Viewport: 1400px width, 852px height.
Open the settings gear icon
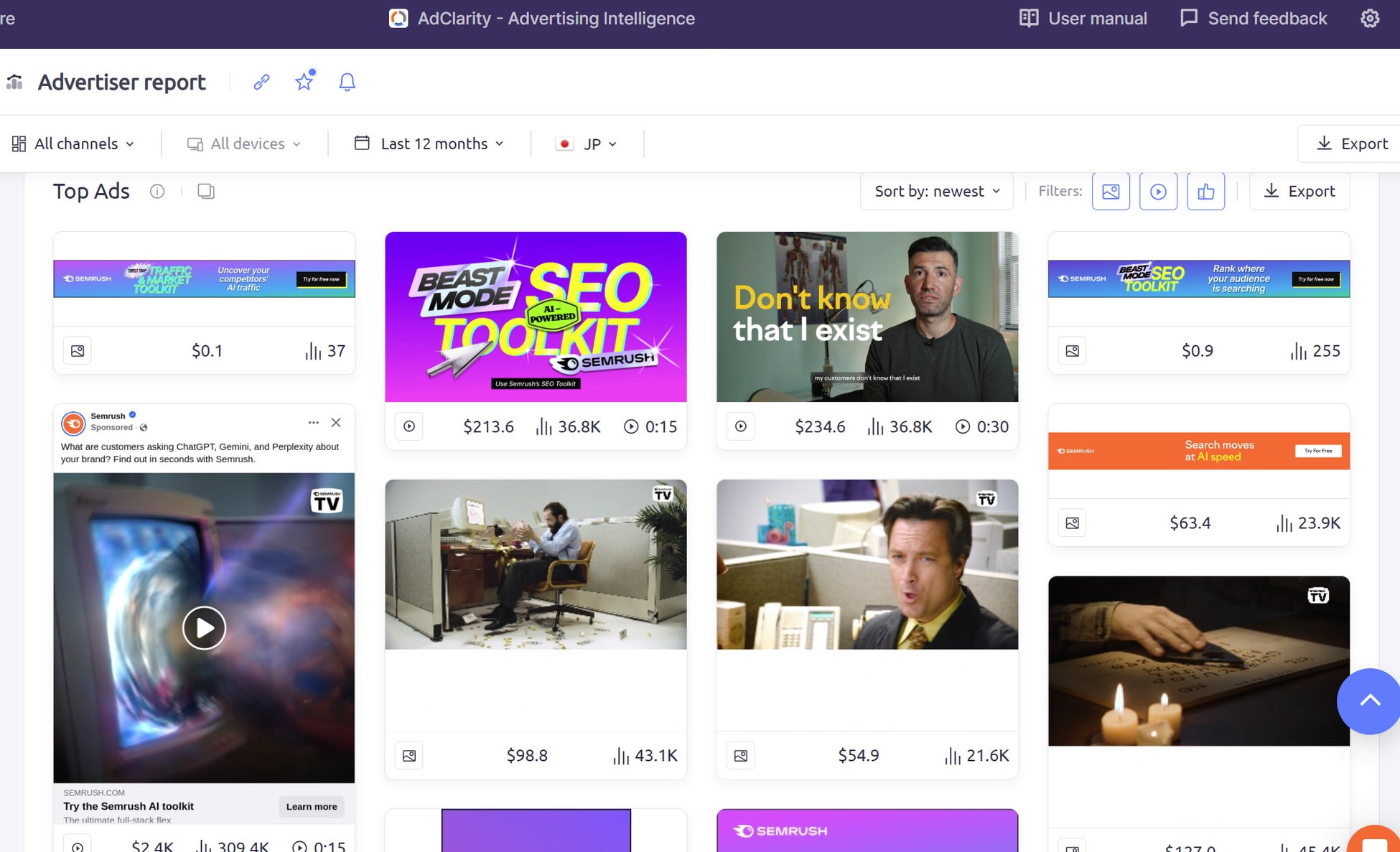[1370, 19]
